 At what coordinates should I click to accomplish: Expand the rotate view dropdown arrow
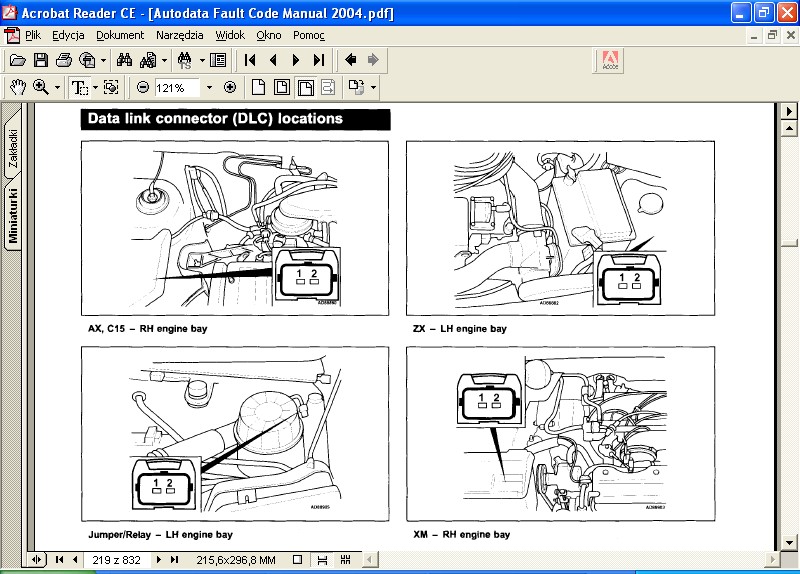coord(373,87)
